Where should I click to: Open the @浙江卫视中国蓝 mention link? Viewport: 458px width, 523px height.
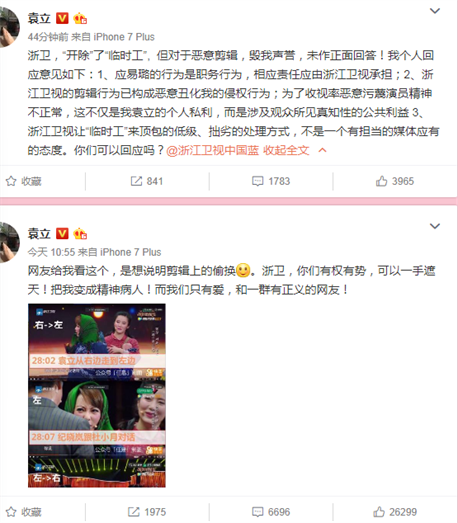(212, 151)
